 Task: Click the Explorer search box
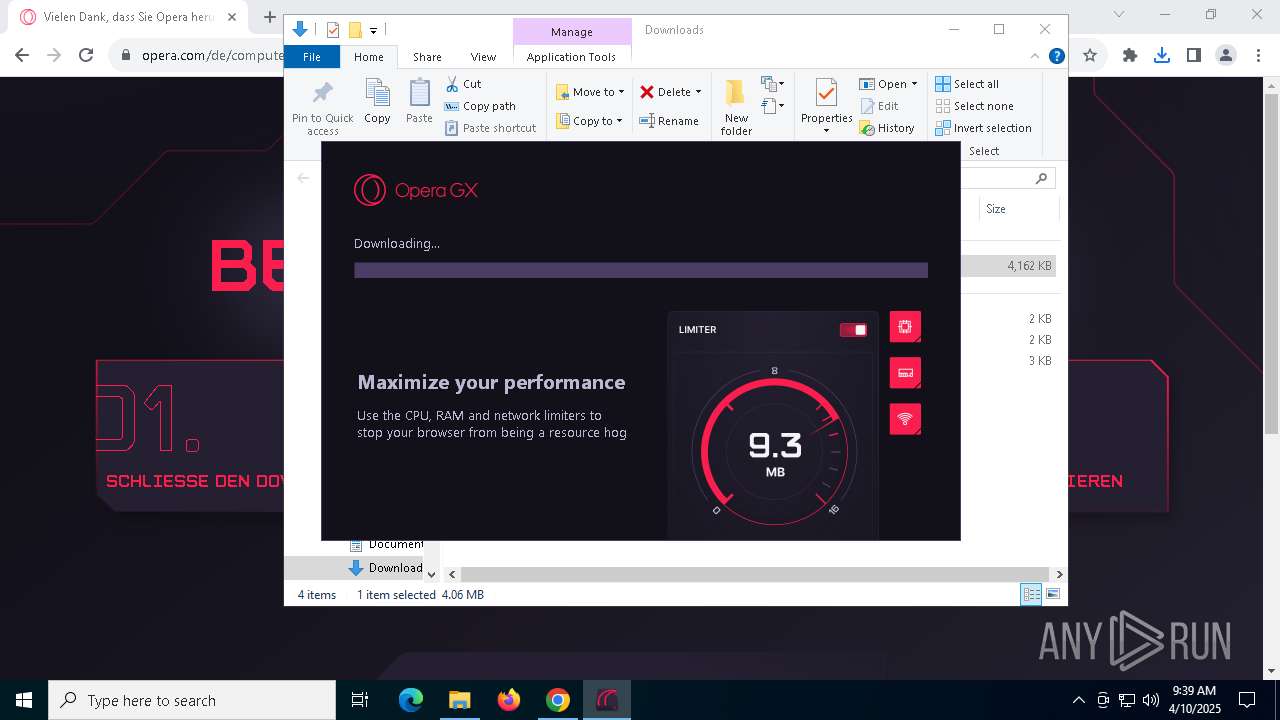(x=1007, y=178)
